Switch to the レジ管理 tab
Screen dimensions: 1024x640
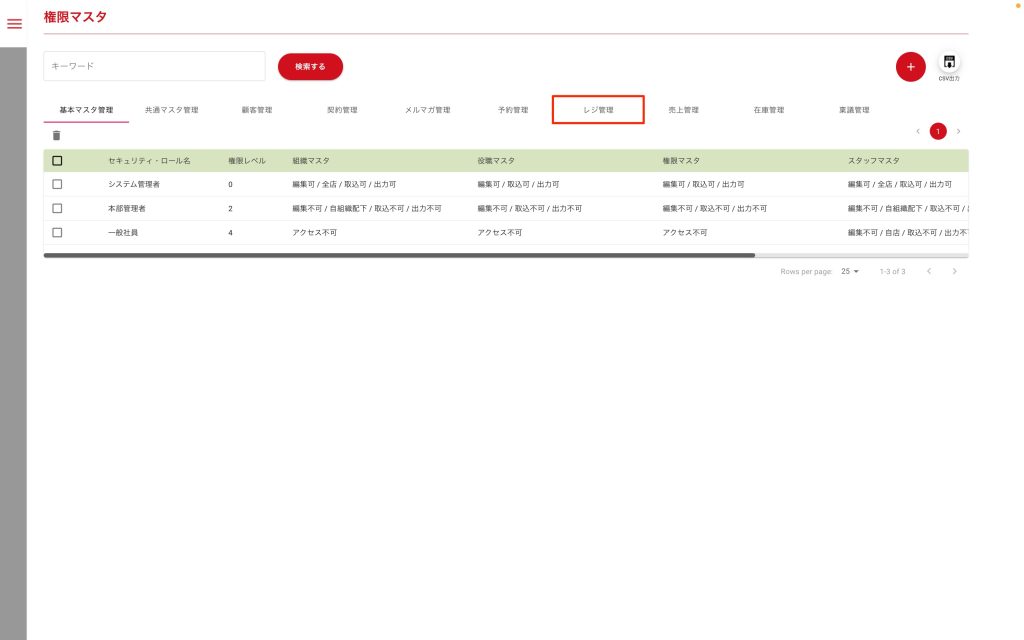click(x=598, y=110)
